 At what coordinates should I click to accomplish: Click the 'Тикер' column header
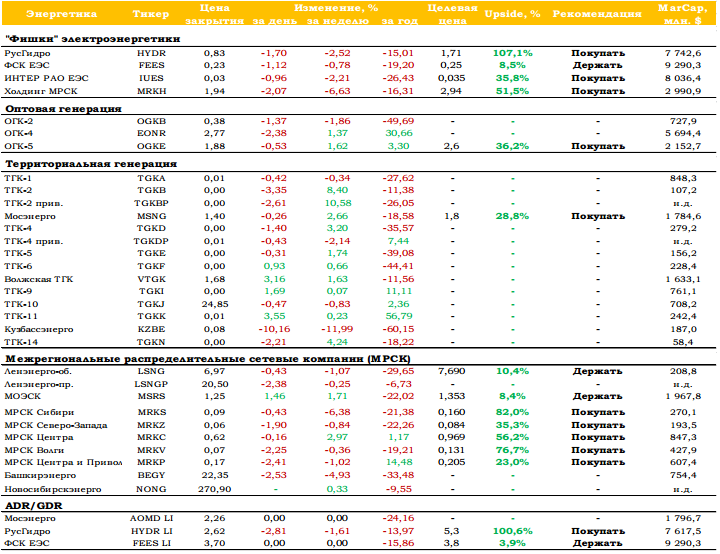pos(151,14)
